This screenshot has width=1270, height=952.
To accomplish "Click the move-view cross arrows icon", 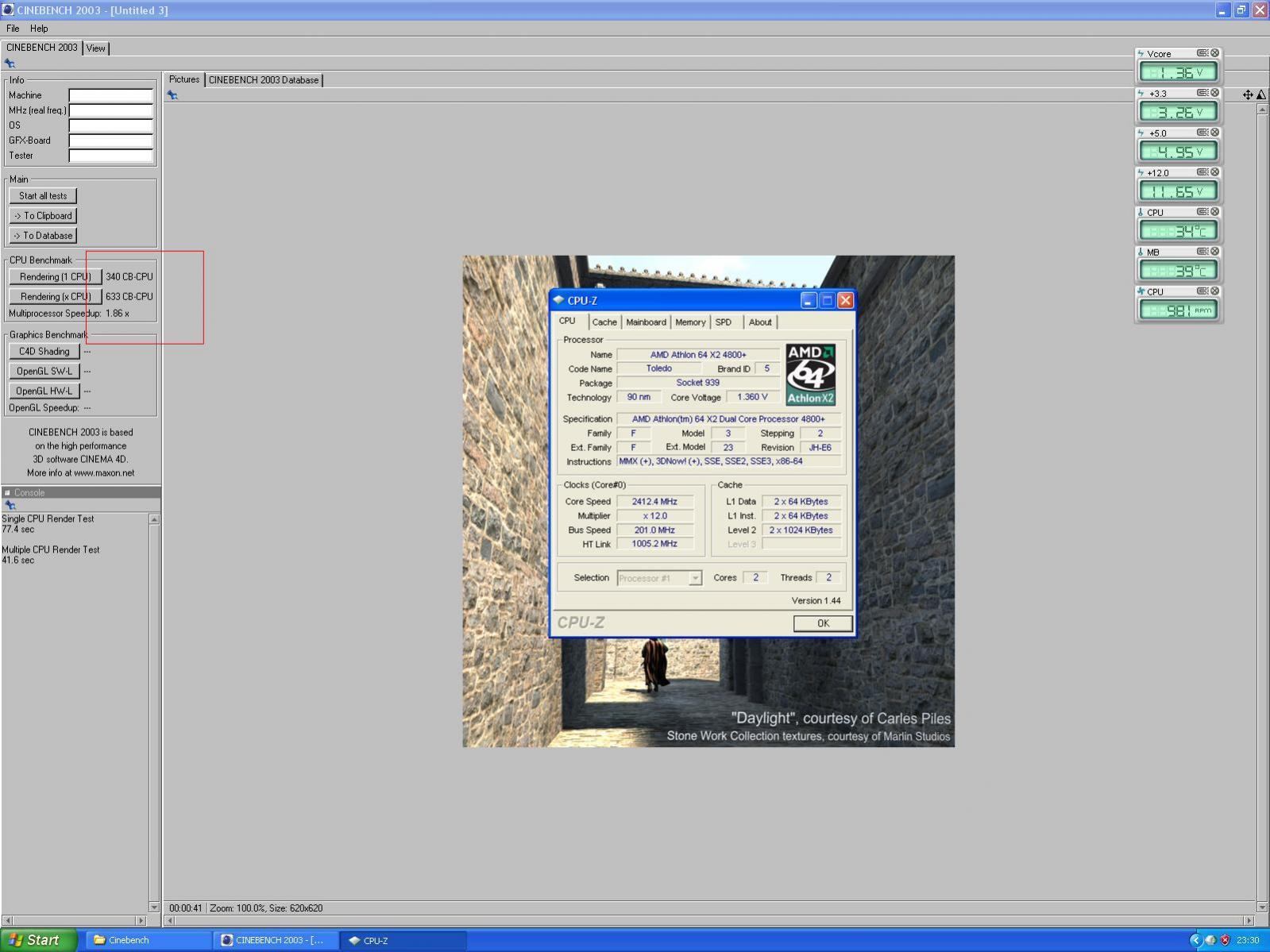I will tap(1248, 94).
